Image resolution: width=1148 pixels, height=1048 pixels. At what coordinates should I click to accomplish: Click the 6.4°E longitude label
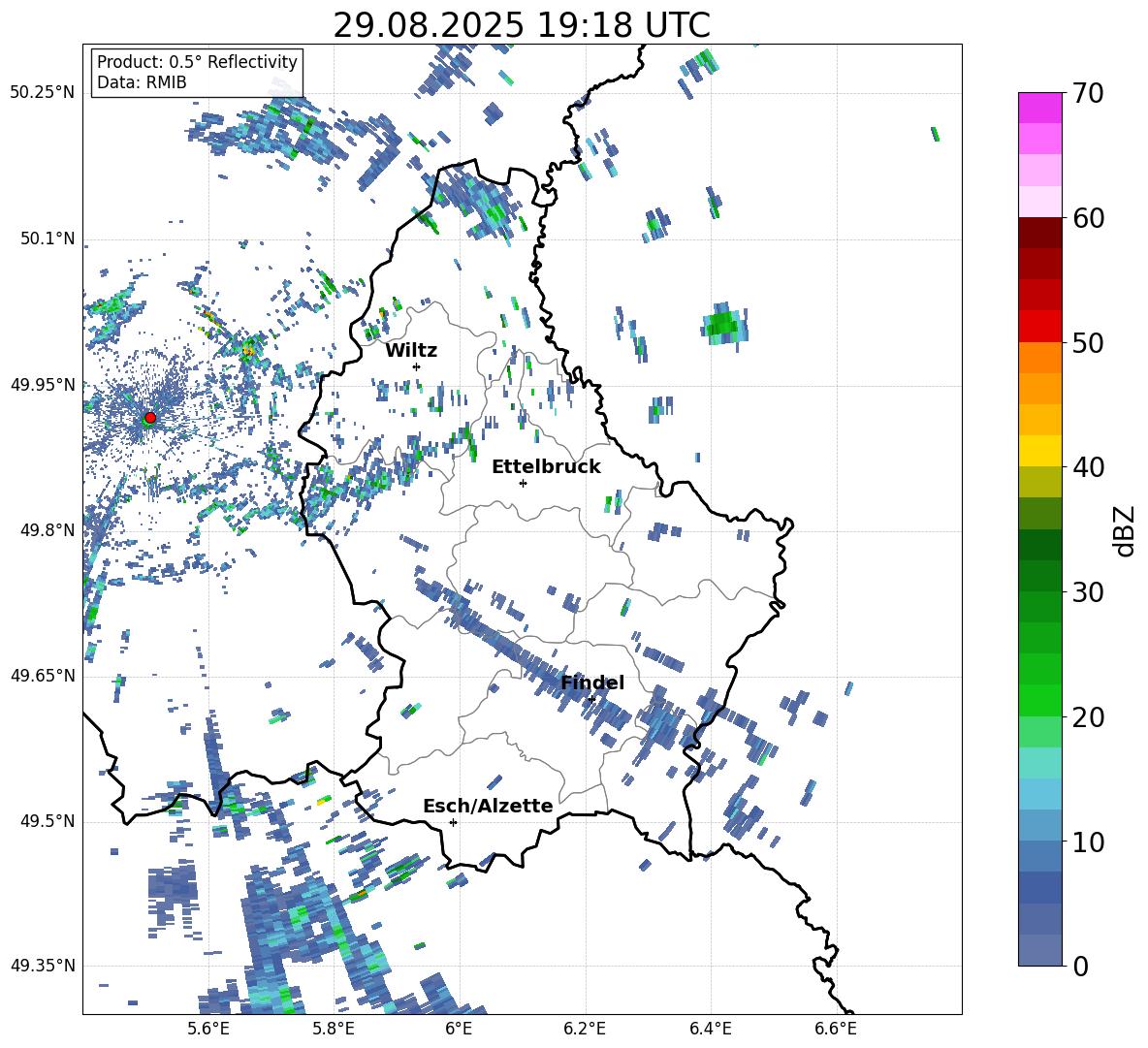pos(710,1029)
